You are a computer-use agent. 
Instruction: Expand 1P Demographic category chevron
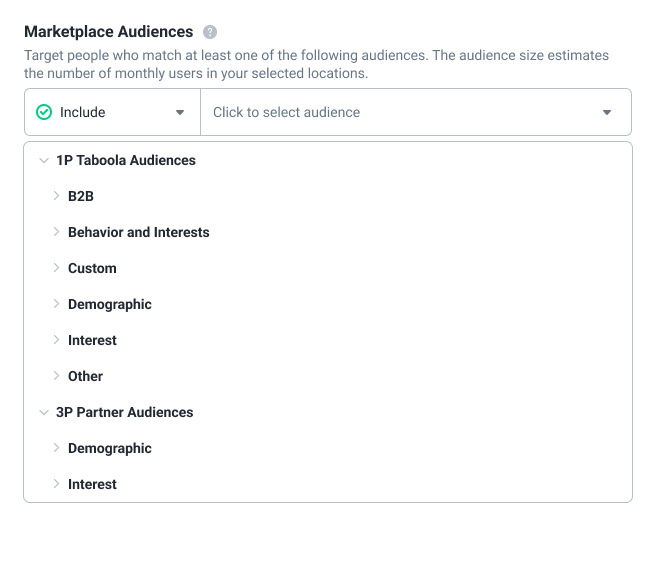tap(56, 304)
